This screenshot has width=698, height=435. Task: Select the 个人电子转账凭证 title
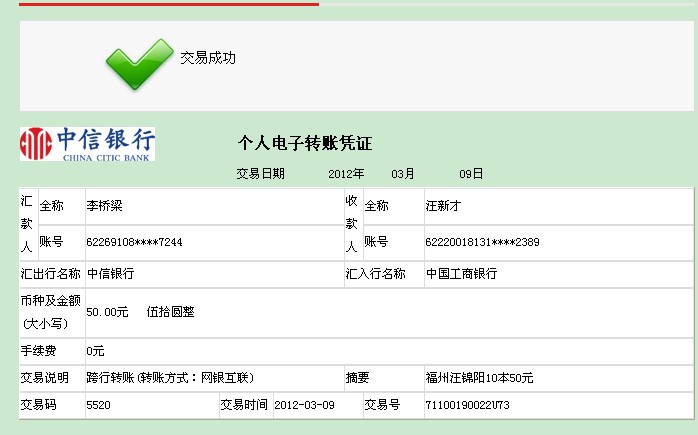(x=305, y=143)
